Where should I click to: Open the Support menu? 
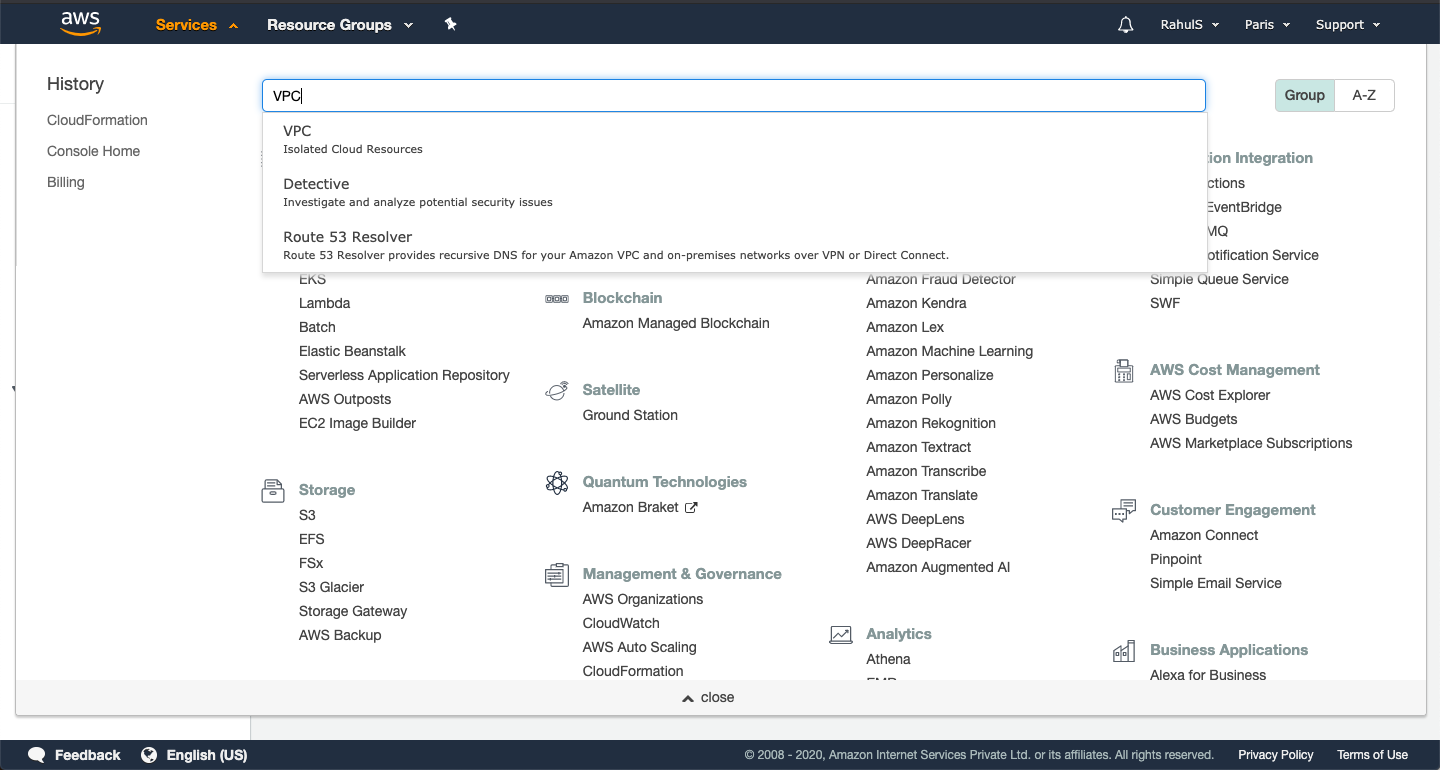[x=1347, y=25]
